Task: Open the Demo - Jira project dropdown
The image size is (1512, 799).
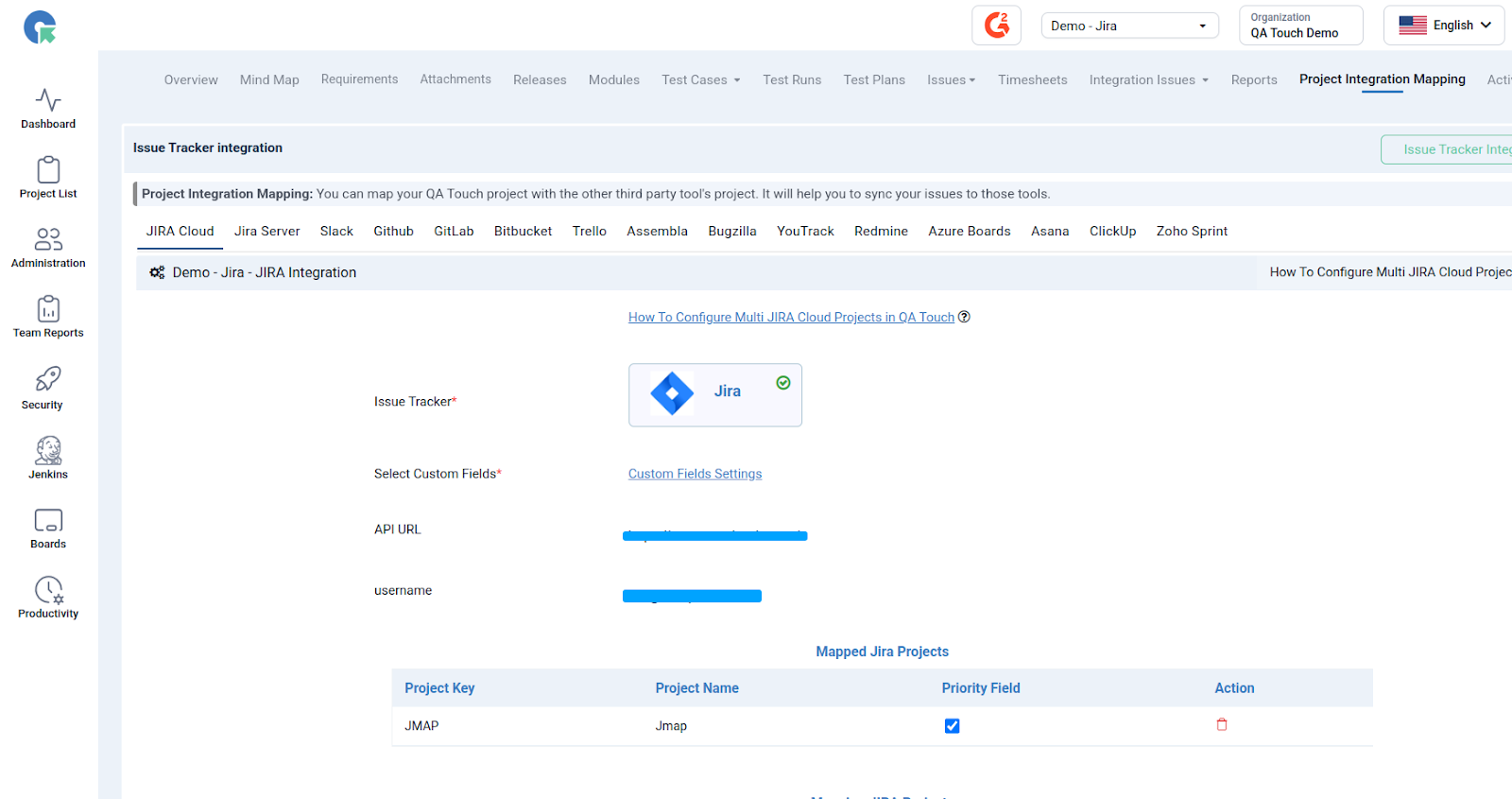Action: [1128, 26]
